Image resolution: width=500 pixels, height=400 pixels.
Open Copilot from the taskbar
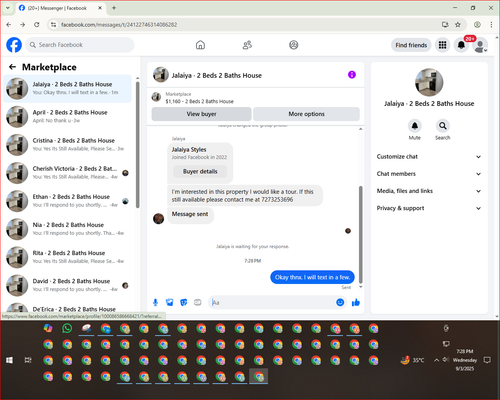48,328
